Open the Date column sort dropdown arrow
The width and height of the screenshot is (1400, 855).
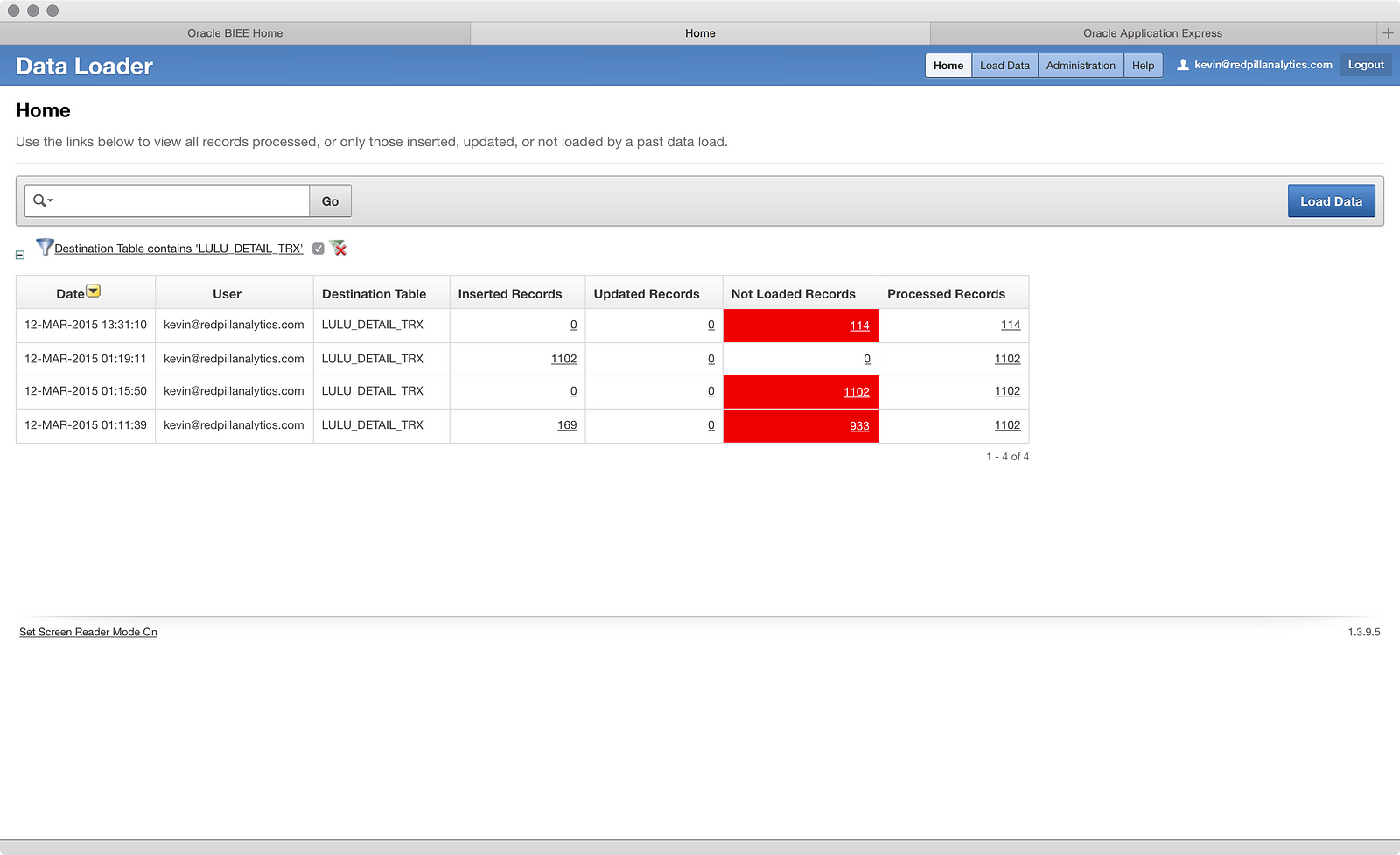[x=94, y=291]
